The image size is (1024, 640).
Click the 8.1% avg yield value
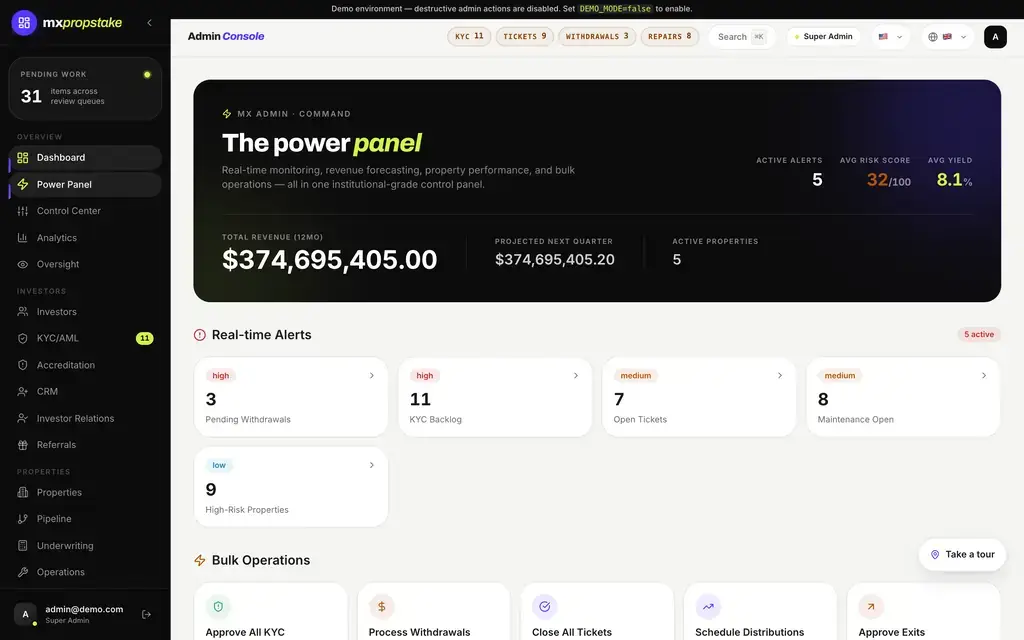tap(954, 180)
